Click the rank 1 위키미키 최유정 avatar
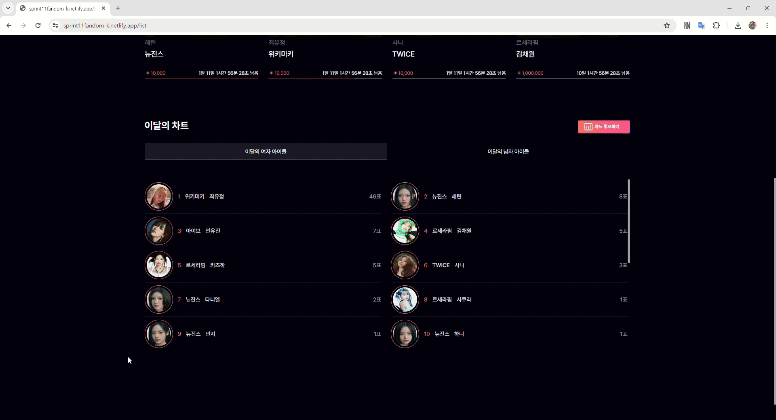The width and height of the screenshot is (776, 420). tap(159, 196)
